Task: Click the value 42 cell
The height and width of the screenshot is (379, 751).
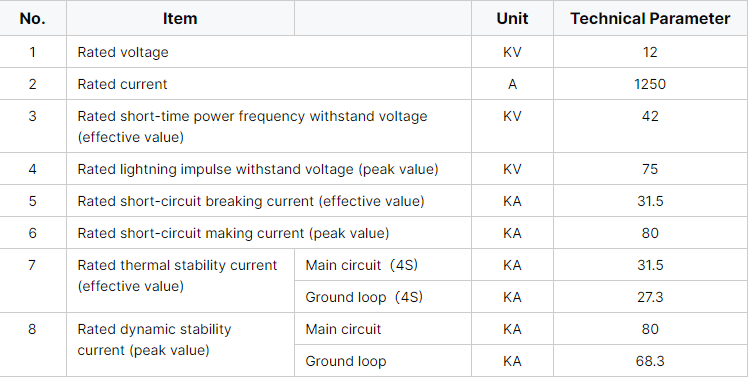Action: [650, 126]
